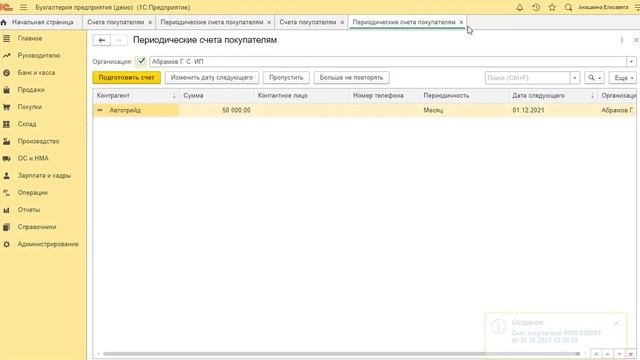640x360 pixels.
Task: Click the created invoice notification link
Action: 556,337
